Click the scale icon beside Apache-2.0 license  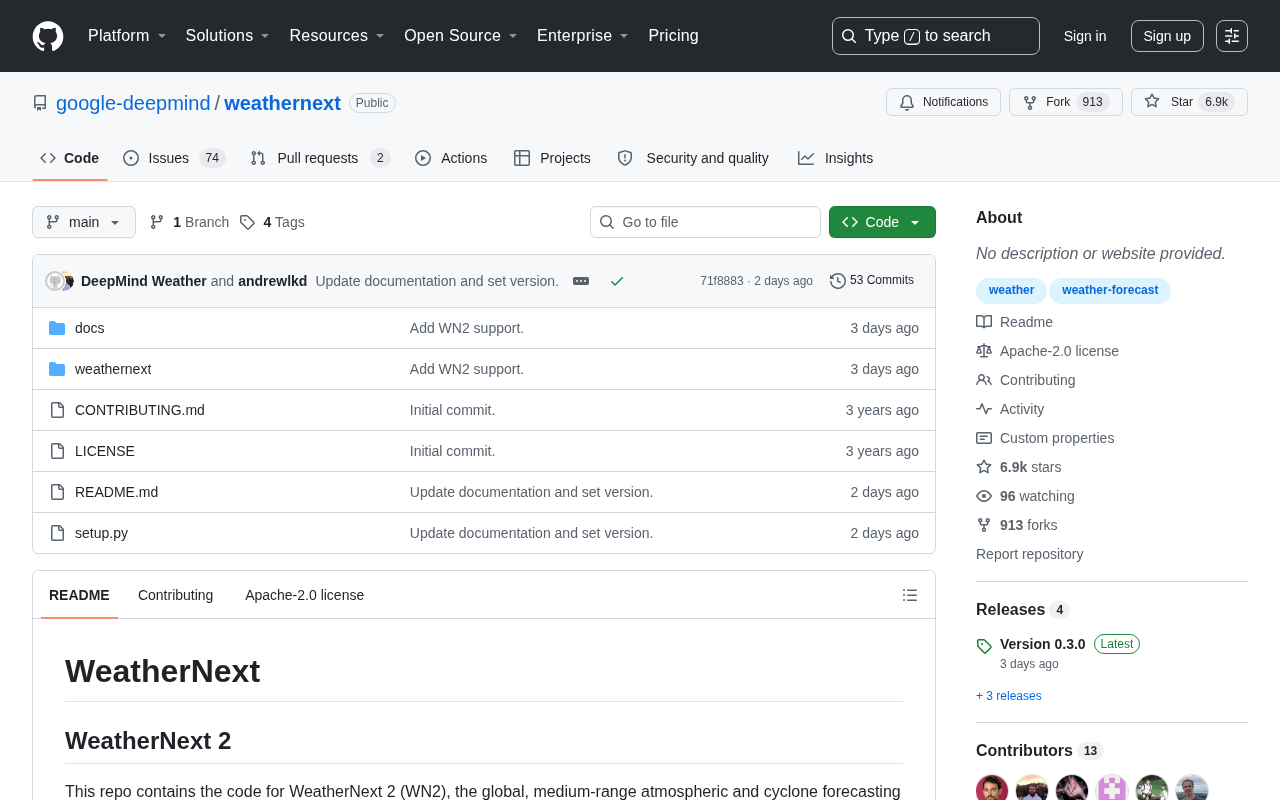(984, 351)
